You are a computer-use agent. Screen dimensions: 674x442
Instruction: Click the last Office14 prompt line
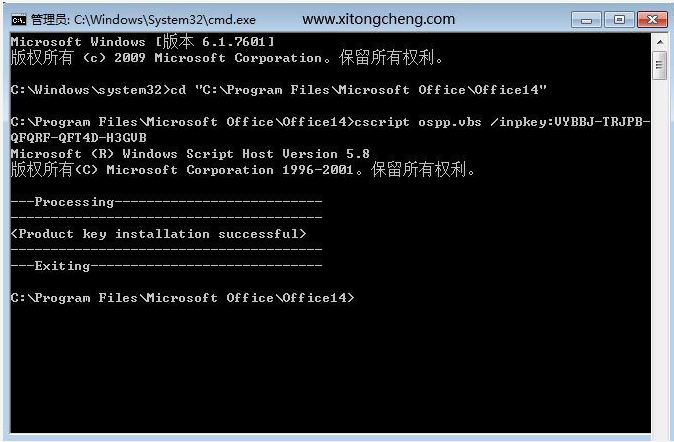click(x=182, y=298)
